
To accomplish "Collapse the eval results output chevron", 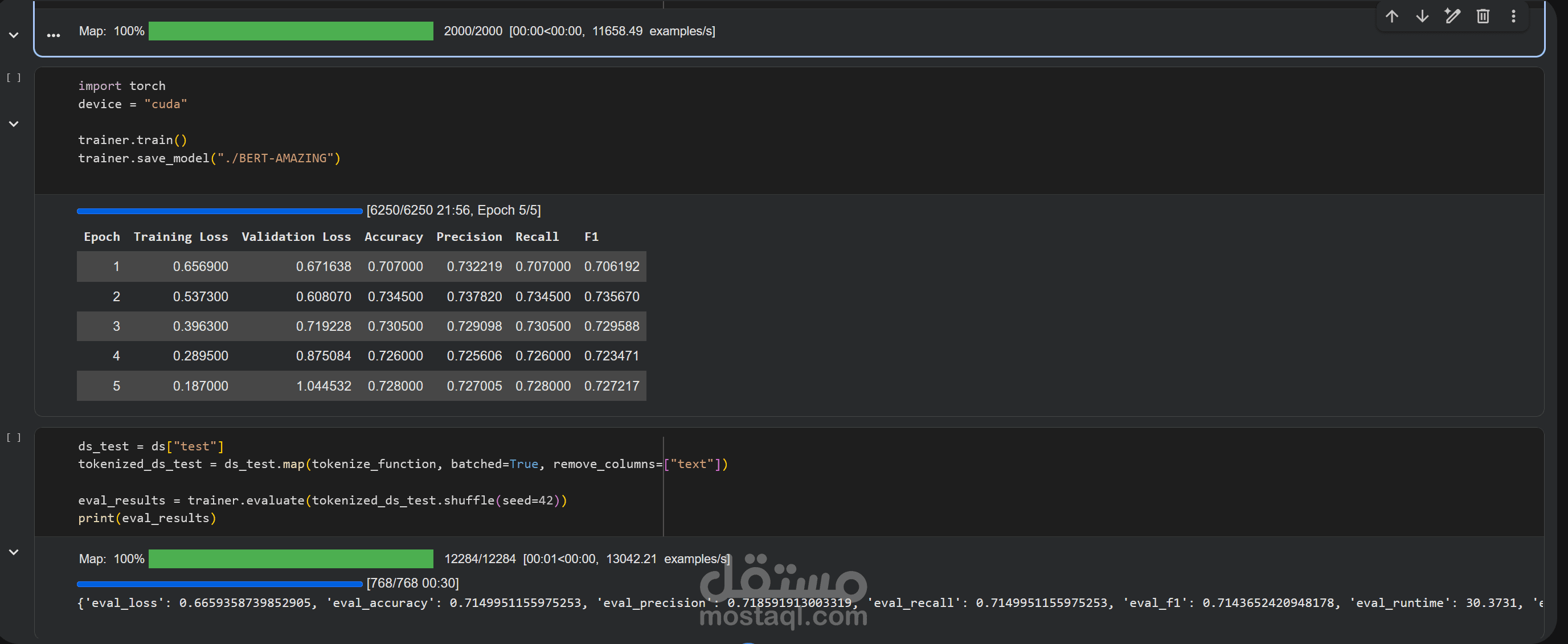I will point(14,552).
